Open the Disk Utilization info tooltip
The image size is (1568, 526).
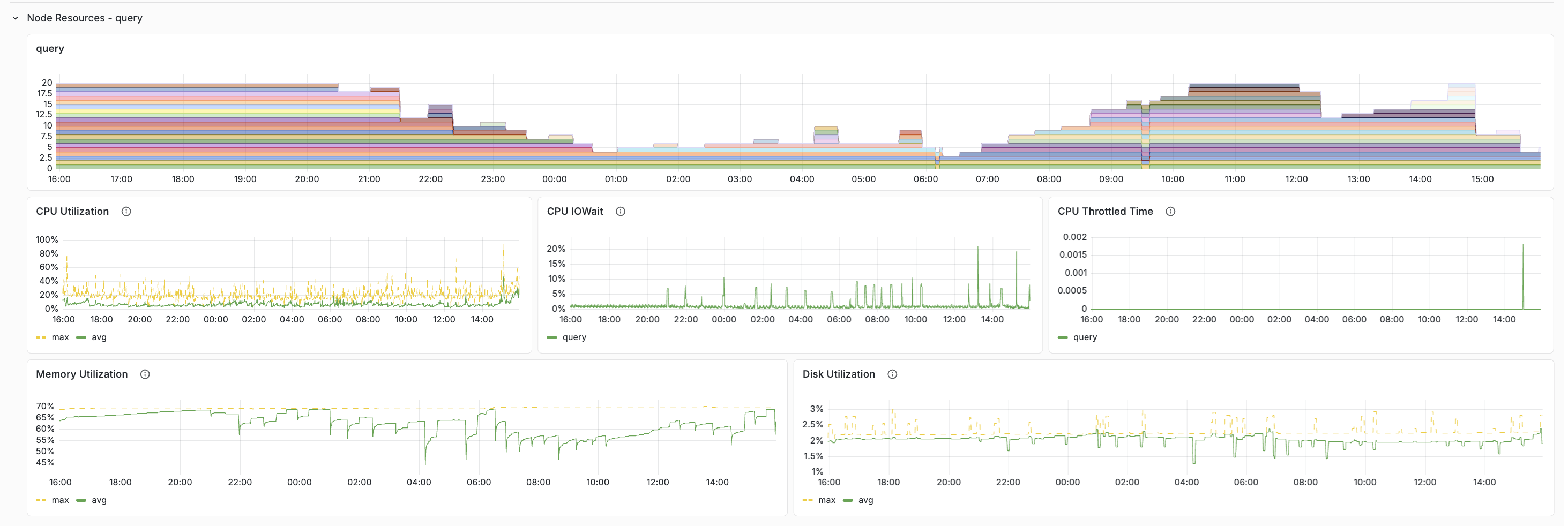pyautogui.click(x=892, y=374)
